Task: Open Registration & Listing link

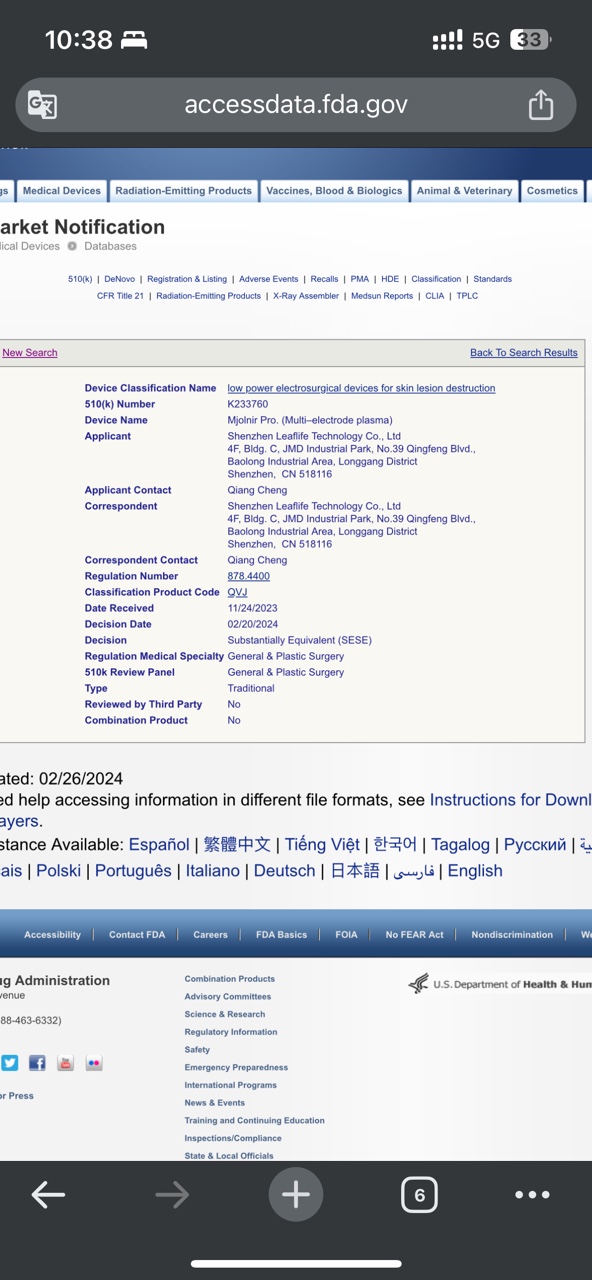Action: tap(187, 279)
